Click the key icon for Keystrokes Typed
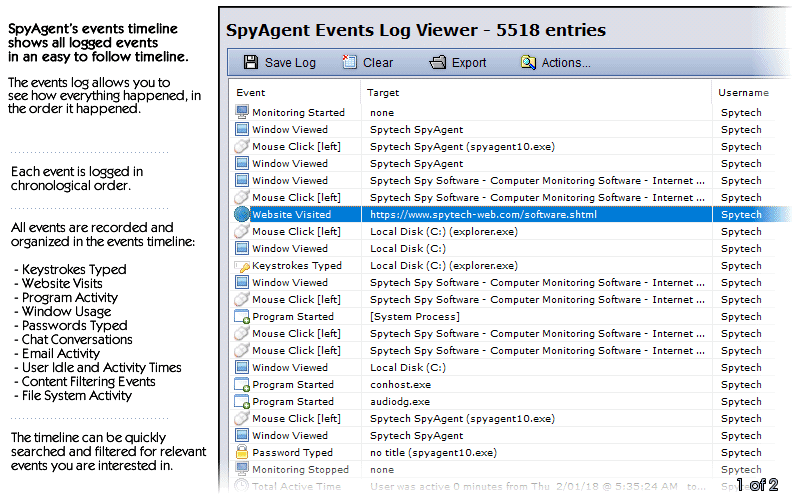Screen dimensions: 800x500 [x=241, y=266]
